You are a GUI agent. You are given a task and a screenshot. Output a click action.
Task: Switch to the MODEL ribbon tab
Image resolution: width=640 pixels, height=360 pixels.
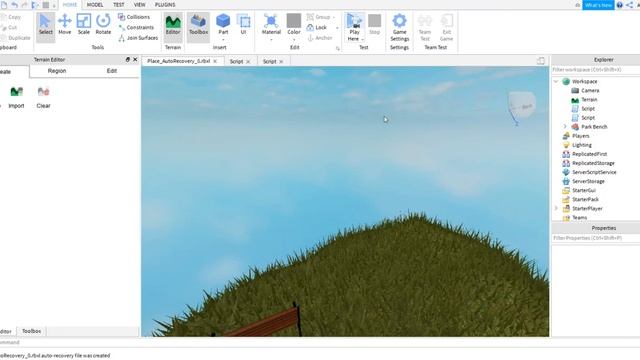tap(95, 4)
